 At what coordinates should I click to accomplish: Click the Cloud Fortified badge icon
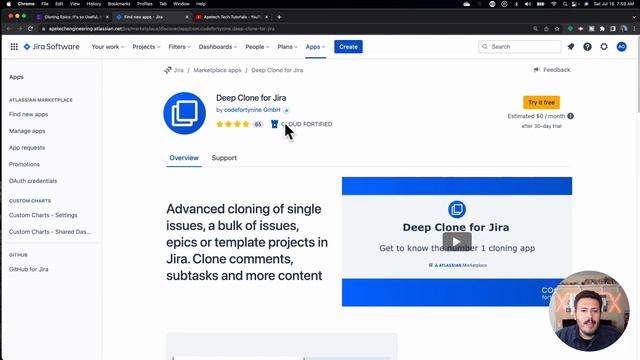click(x=274, y=124)
